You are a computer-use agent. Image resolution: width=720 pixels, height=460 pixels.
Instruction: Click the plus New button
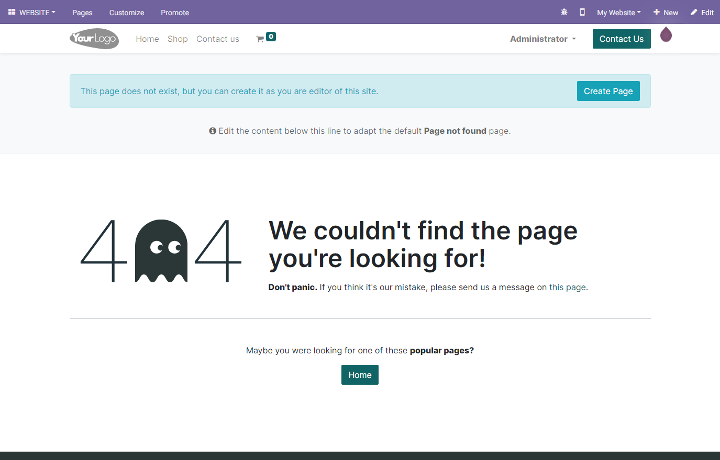click(x=666, y=12)
